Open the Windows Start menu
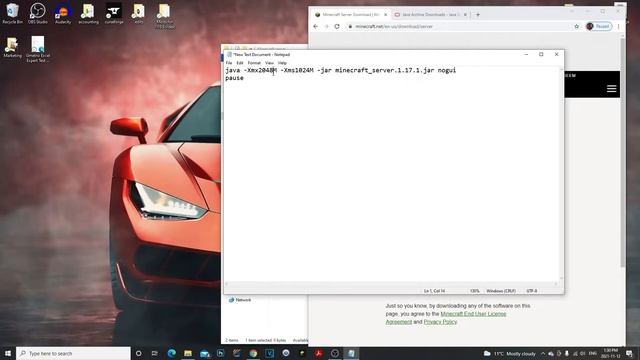 pyautogui.click(x=8, y=353)
